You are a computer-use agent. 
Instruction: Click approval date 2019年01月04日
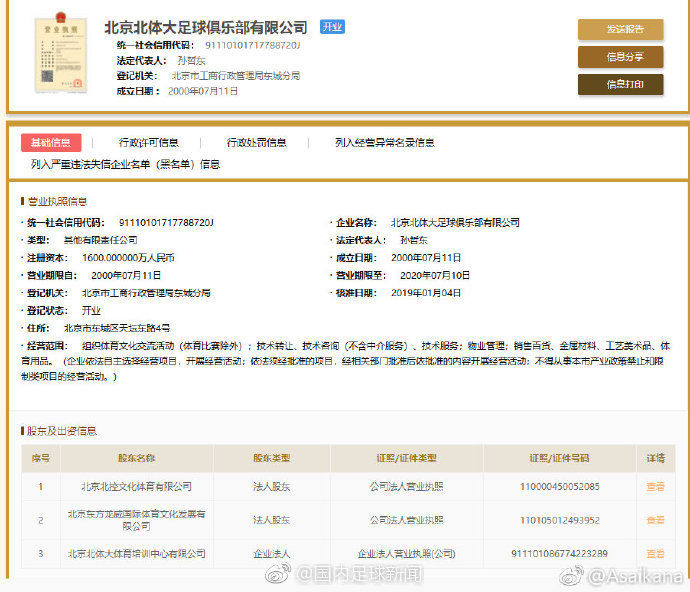pos(426,293)
